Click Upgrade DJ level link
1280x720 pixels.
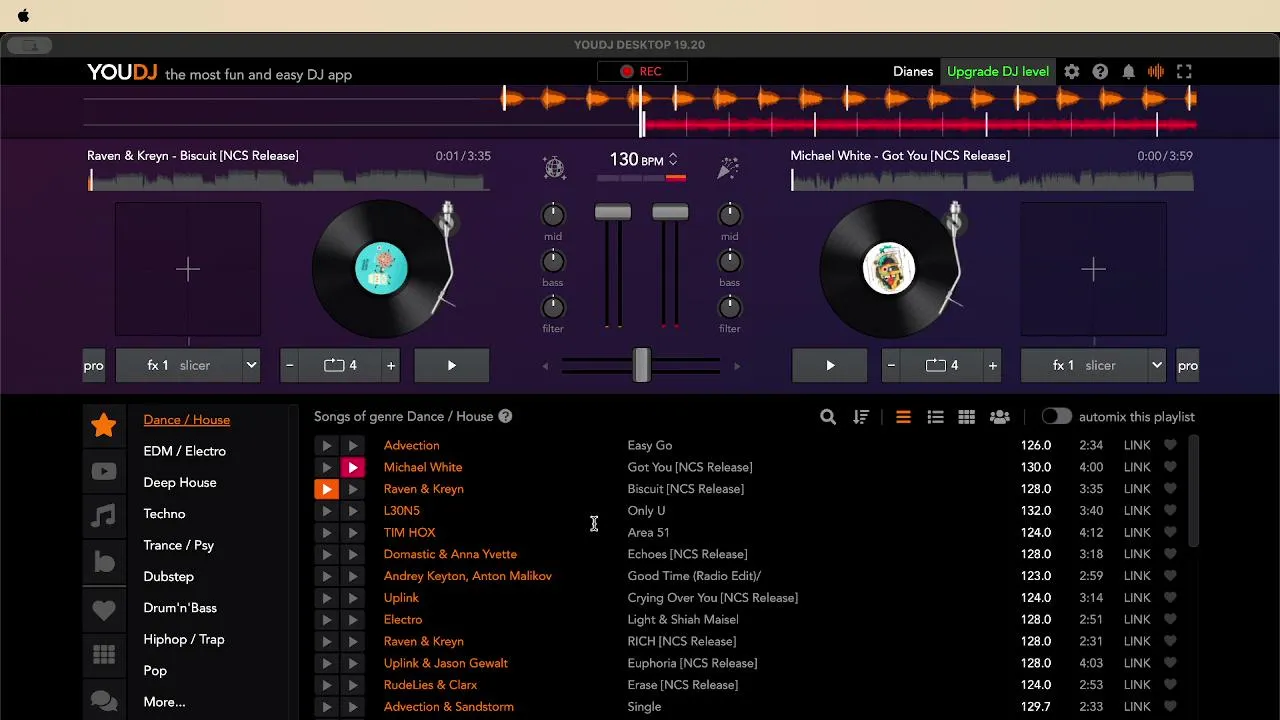pos(998,72)
